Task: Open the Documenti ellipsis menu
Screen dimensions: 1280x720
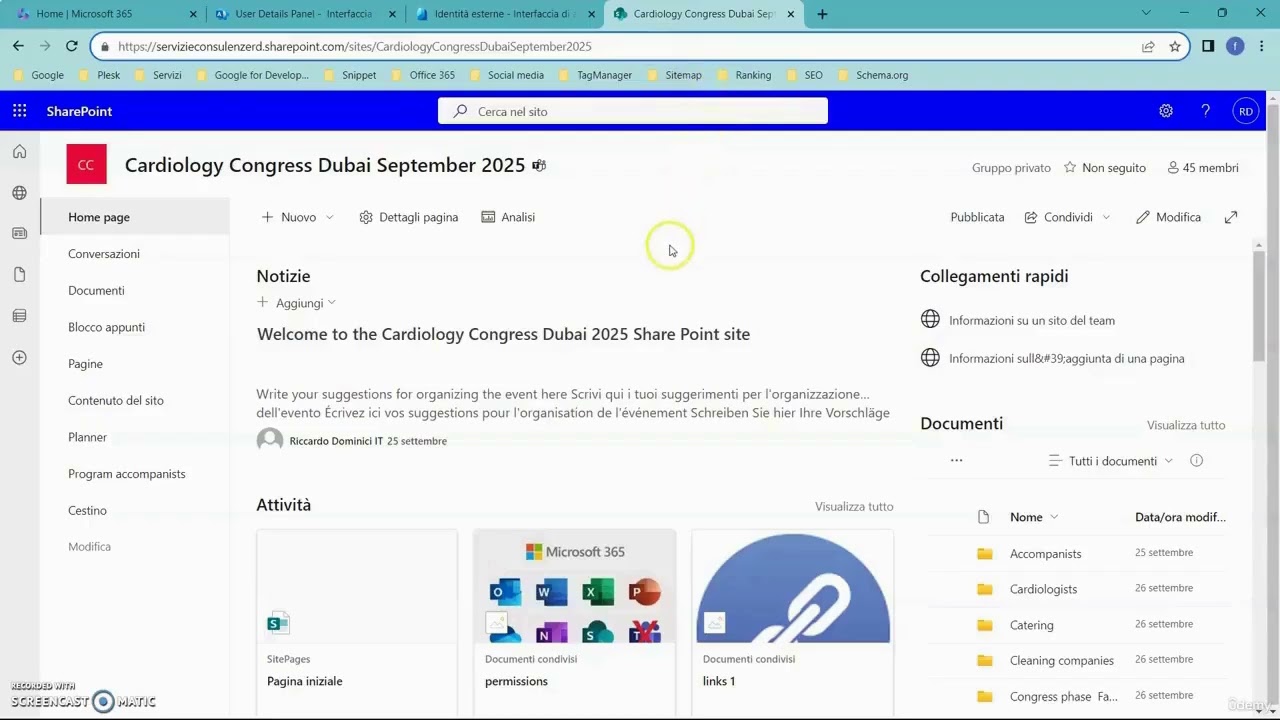Action: click(x=957, y=461)
